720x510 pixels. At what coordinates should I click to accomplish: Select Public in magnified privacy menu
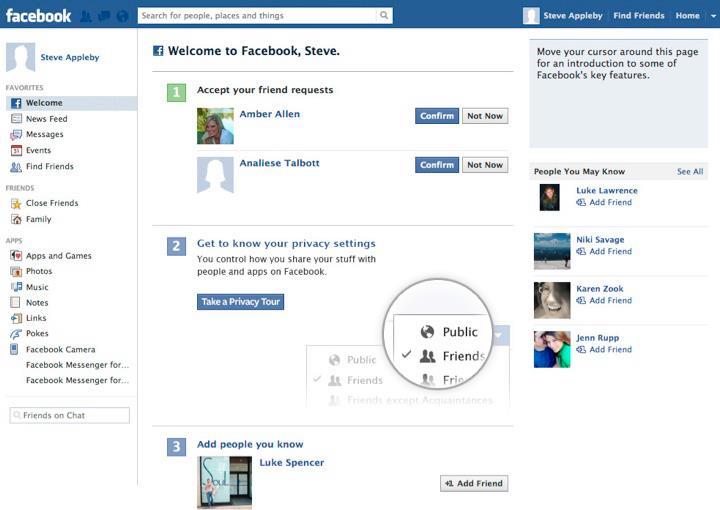(x=450, y=332)
